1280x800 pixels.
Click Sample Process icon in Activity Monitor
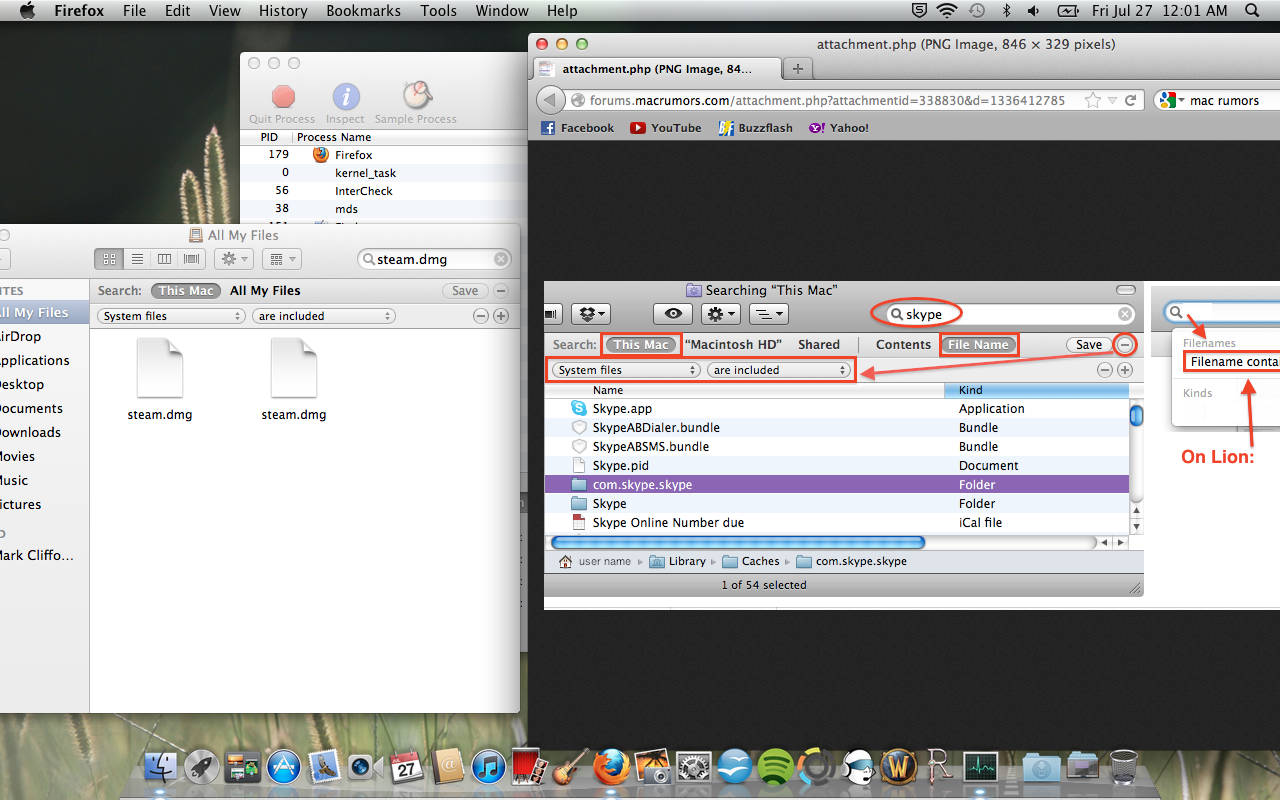pyautogui.click(x=416, y=96)
